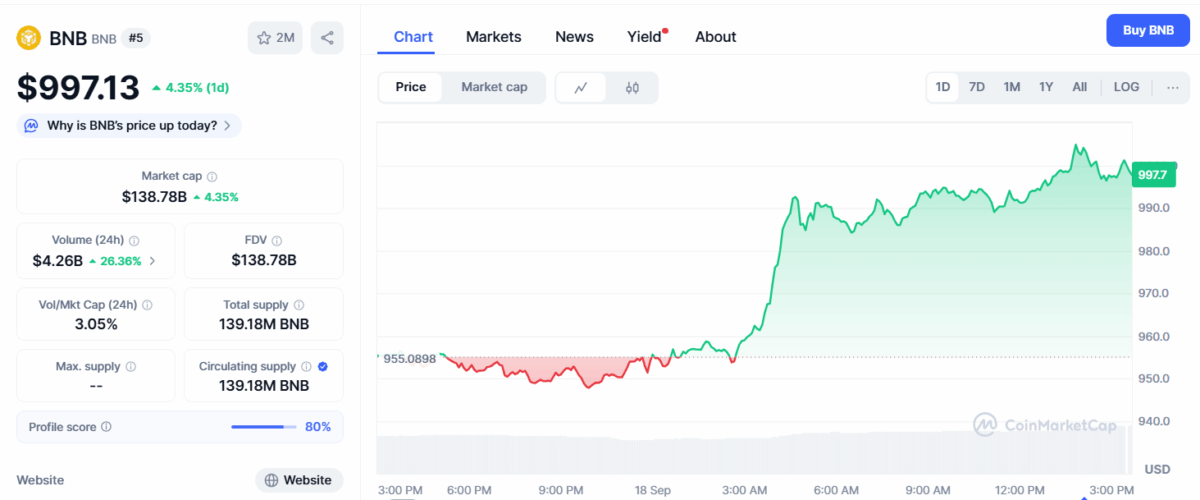This screenshot has width=1200, height=500.
Task: Select the Market cap chart toggle
Action: pyautogui.click(x=494, y=87)
